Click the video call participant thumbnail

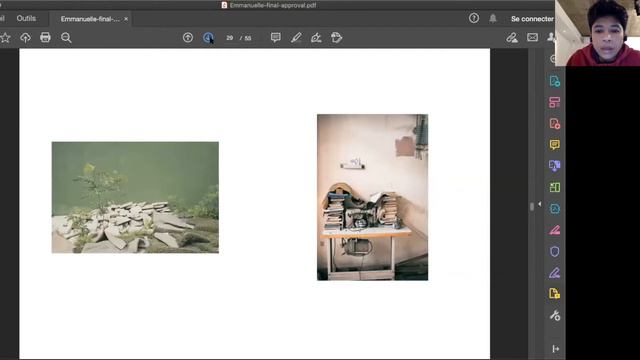[597, 33]
